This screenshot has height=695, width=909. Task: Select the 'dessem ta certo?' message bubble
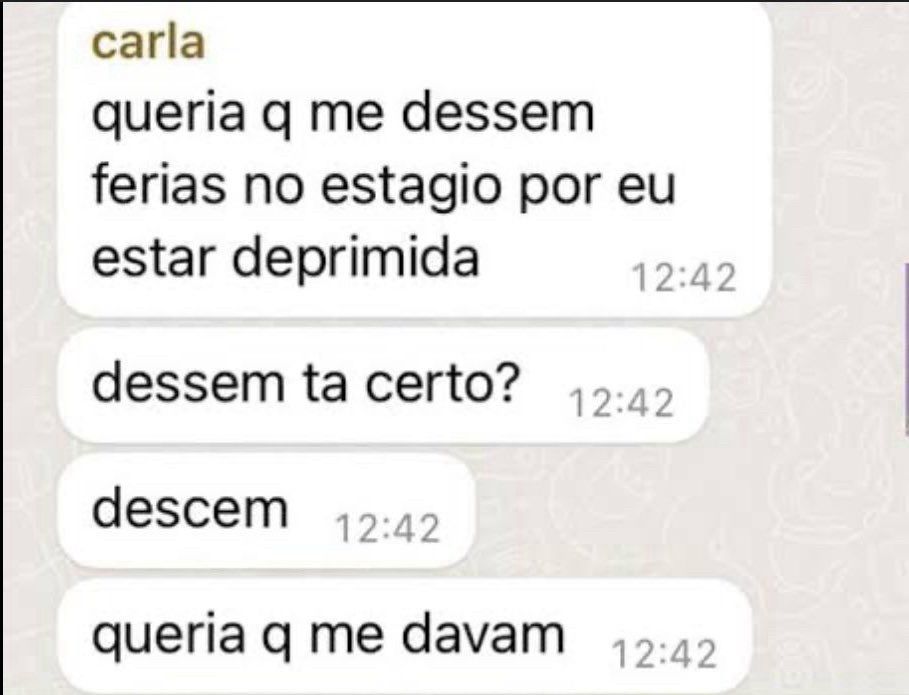384,386
